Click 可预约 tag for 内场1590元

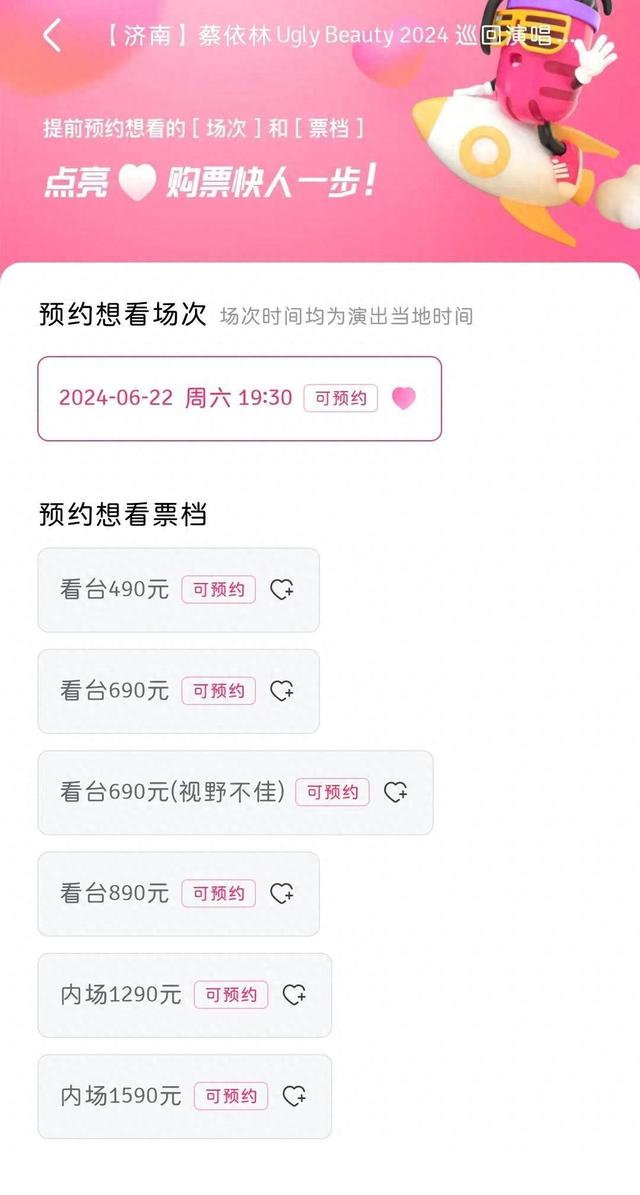(x=231, y=1096)
